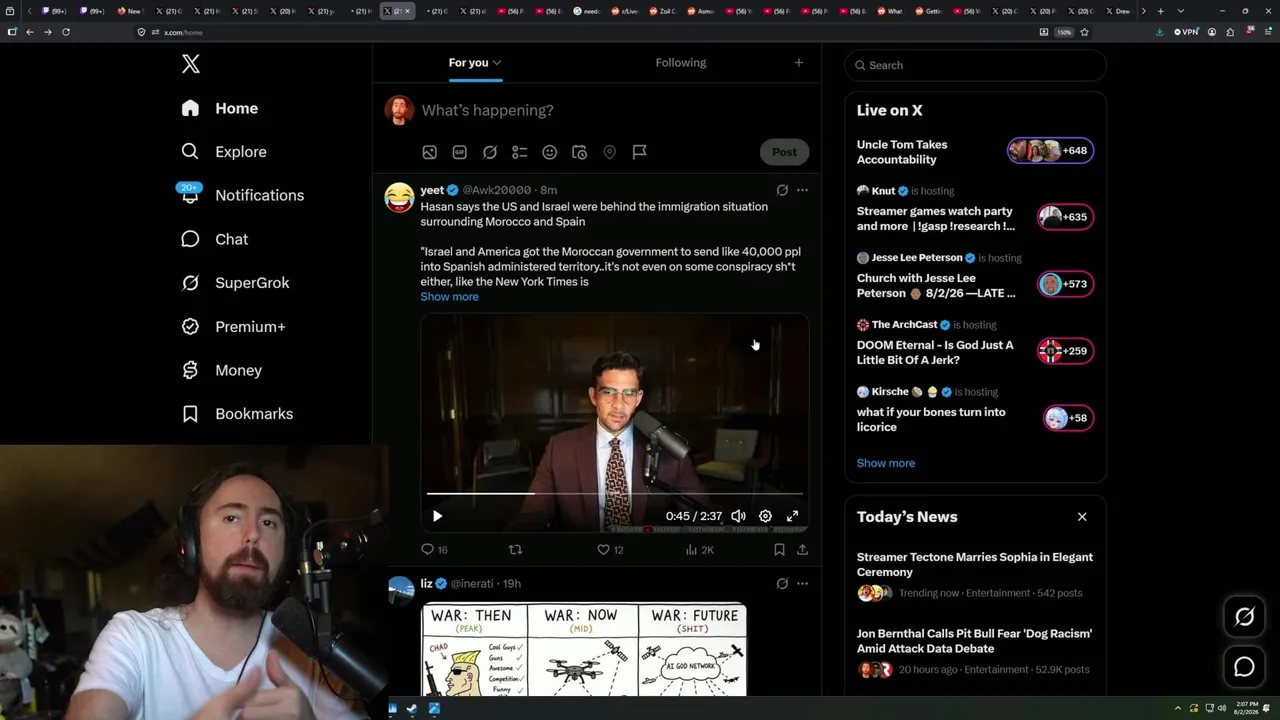Viewport: 1280px width, 720px height.
Task: Open the war meme image in liz's post
Action: pyautogui.click(x=584, y=649)
